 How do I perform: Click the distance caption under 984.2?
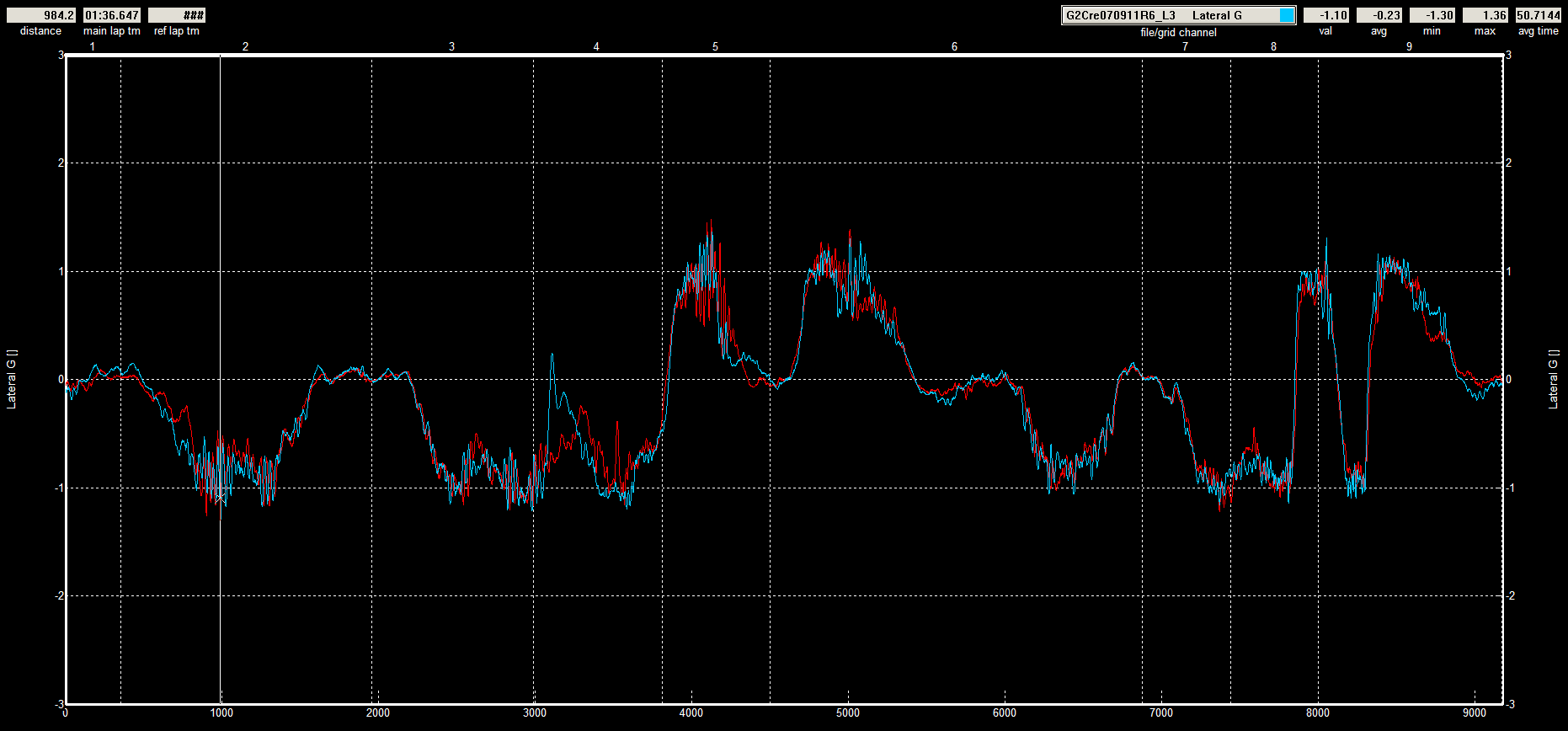(x=41, y=31)
